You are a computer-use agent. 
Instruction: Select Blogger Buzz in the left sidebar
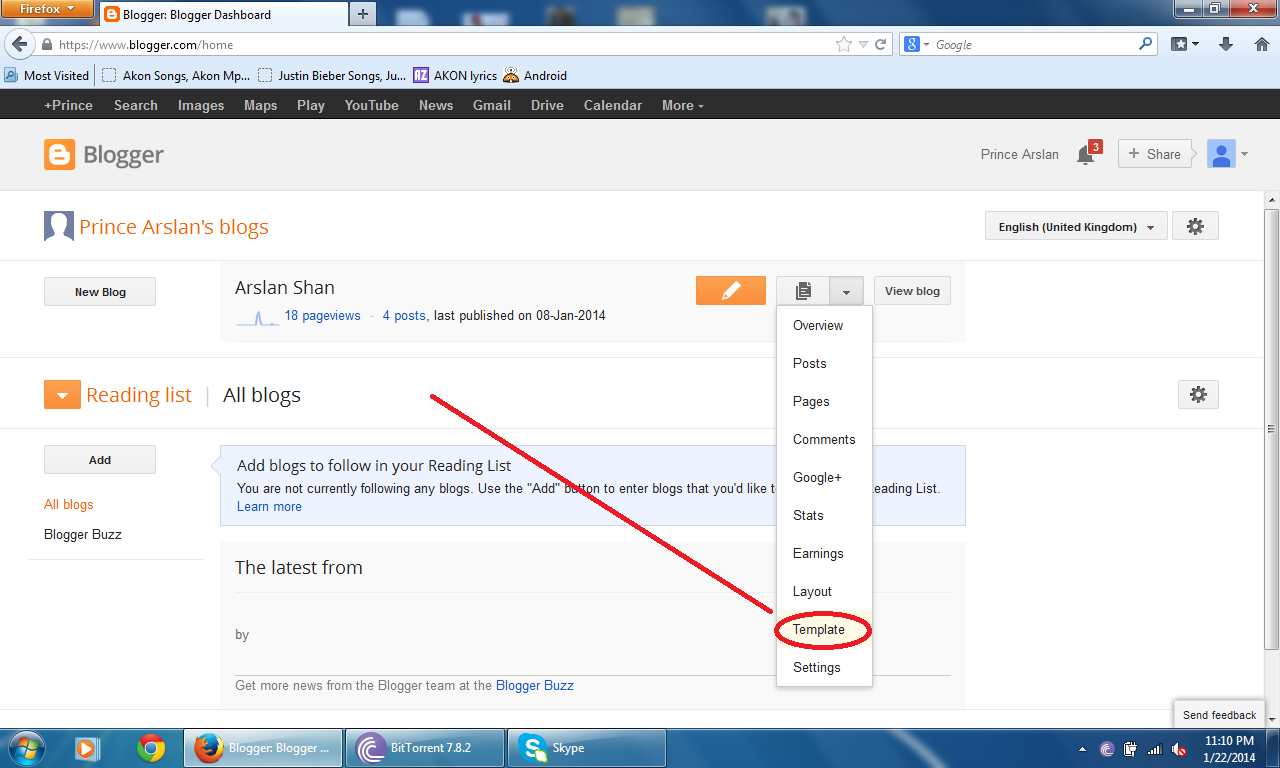click(x=83, y=535)
